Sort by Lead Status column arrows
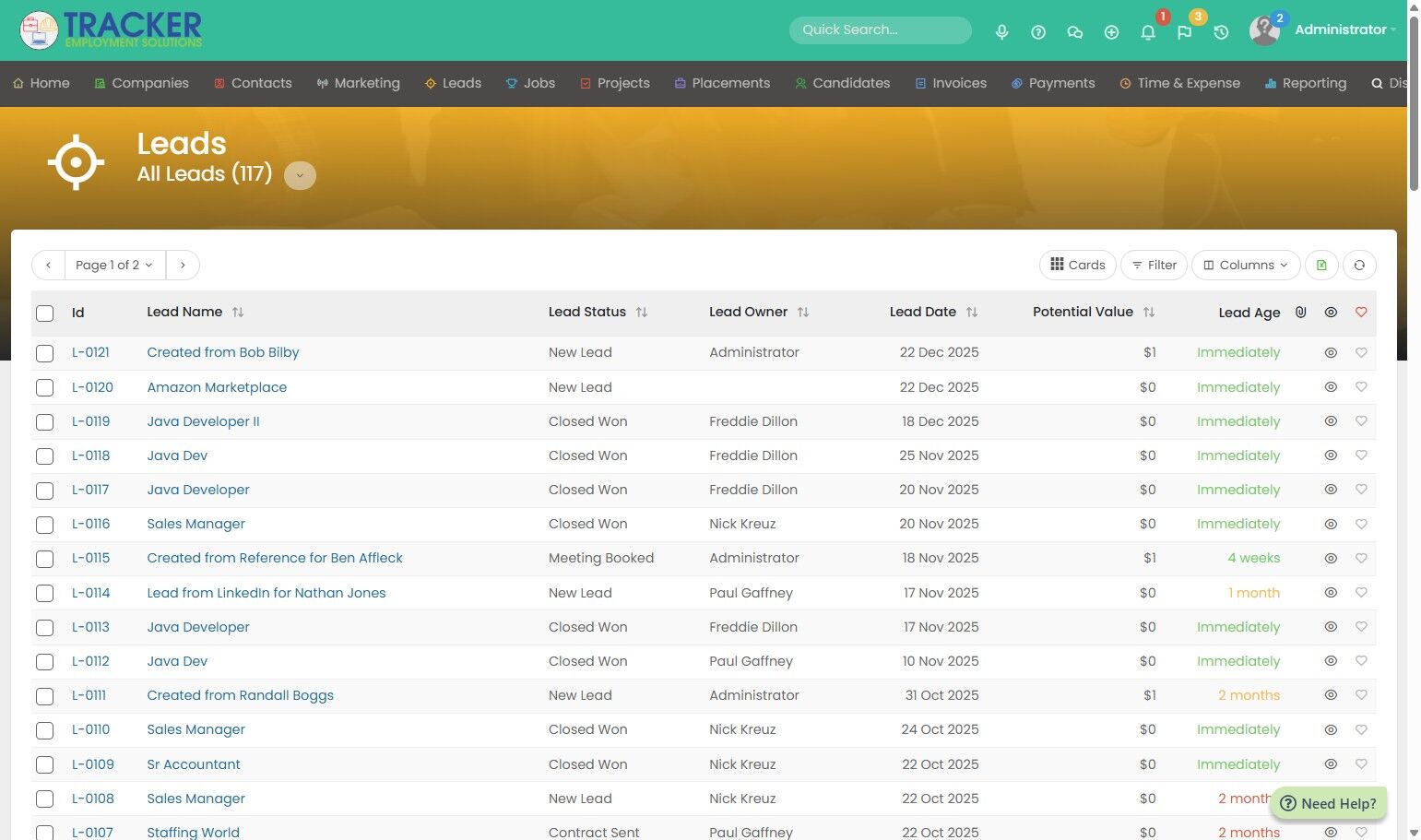Image resolution: width=1421 pixels, height=840 pixels. coord(642,313)
